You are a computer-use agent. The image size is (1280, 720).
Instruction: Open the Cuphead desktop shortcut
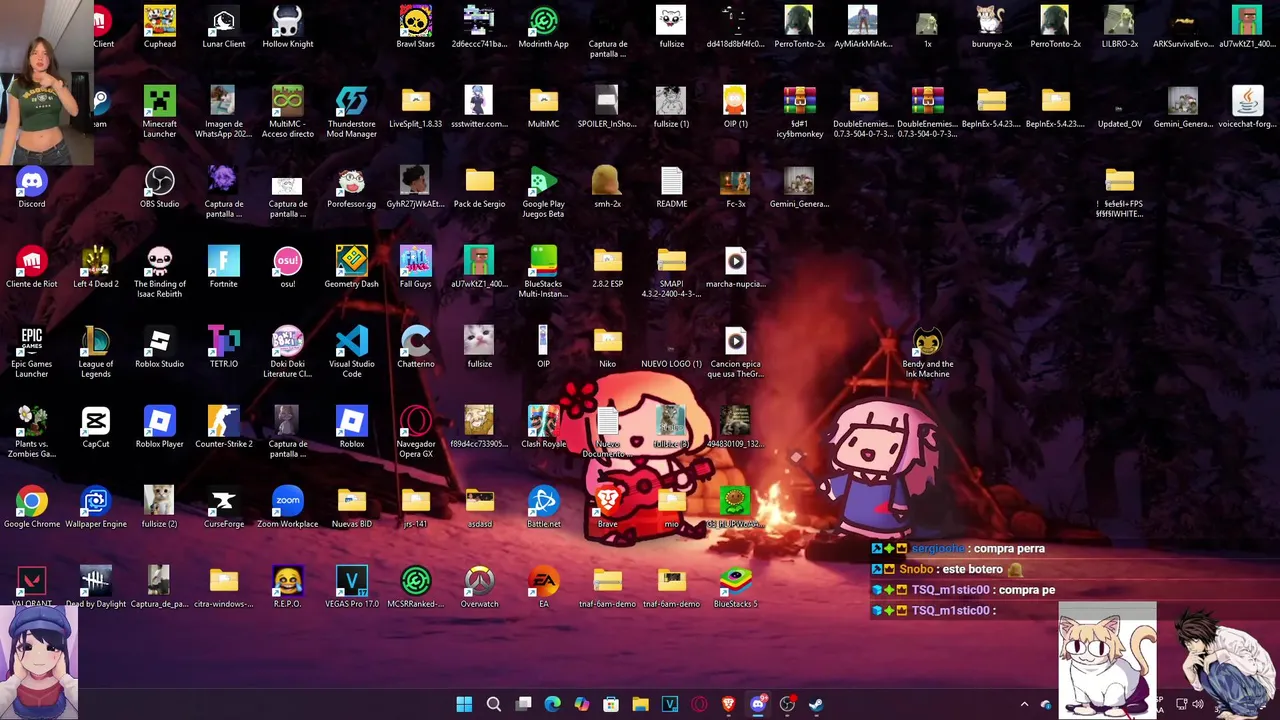[159, 27]
